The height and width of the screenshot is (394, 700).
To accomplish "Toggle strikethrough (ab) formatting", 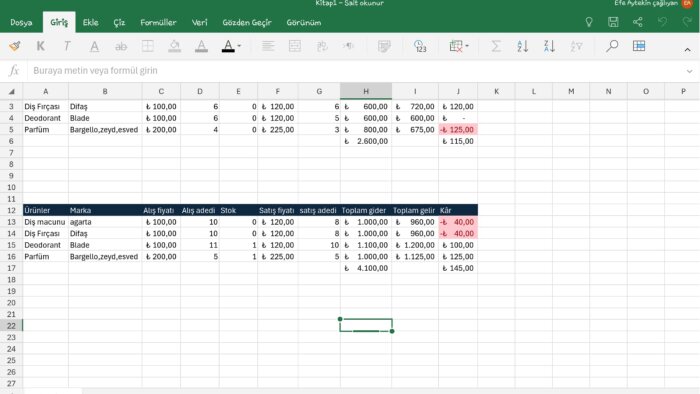I will pos(121,46).
